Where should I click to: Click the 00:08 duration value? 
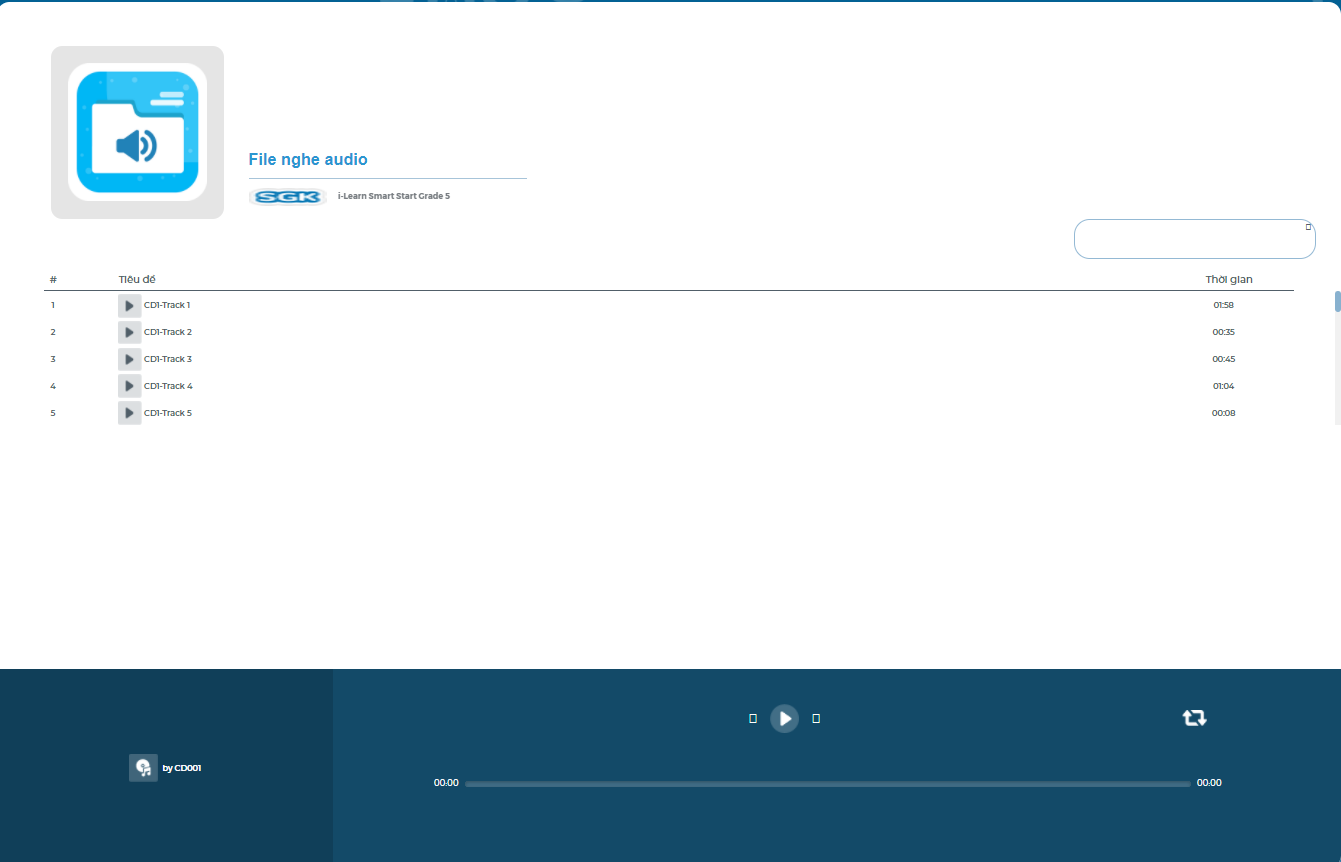[x=1224, y=413]
